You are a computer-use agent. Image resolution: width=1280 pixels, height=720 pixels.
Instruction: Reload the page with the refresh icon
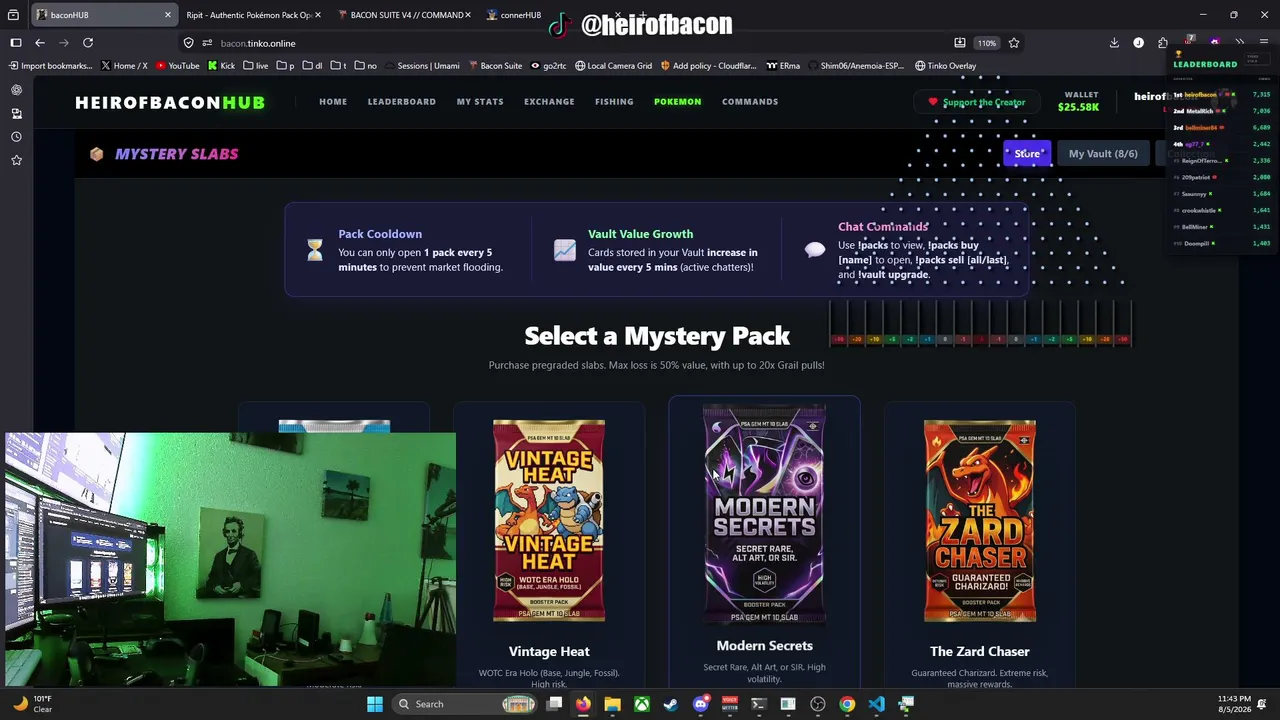[x=88, y=43]
